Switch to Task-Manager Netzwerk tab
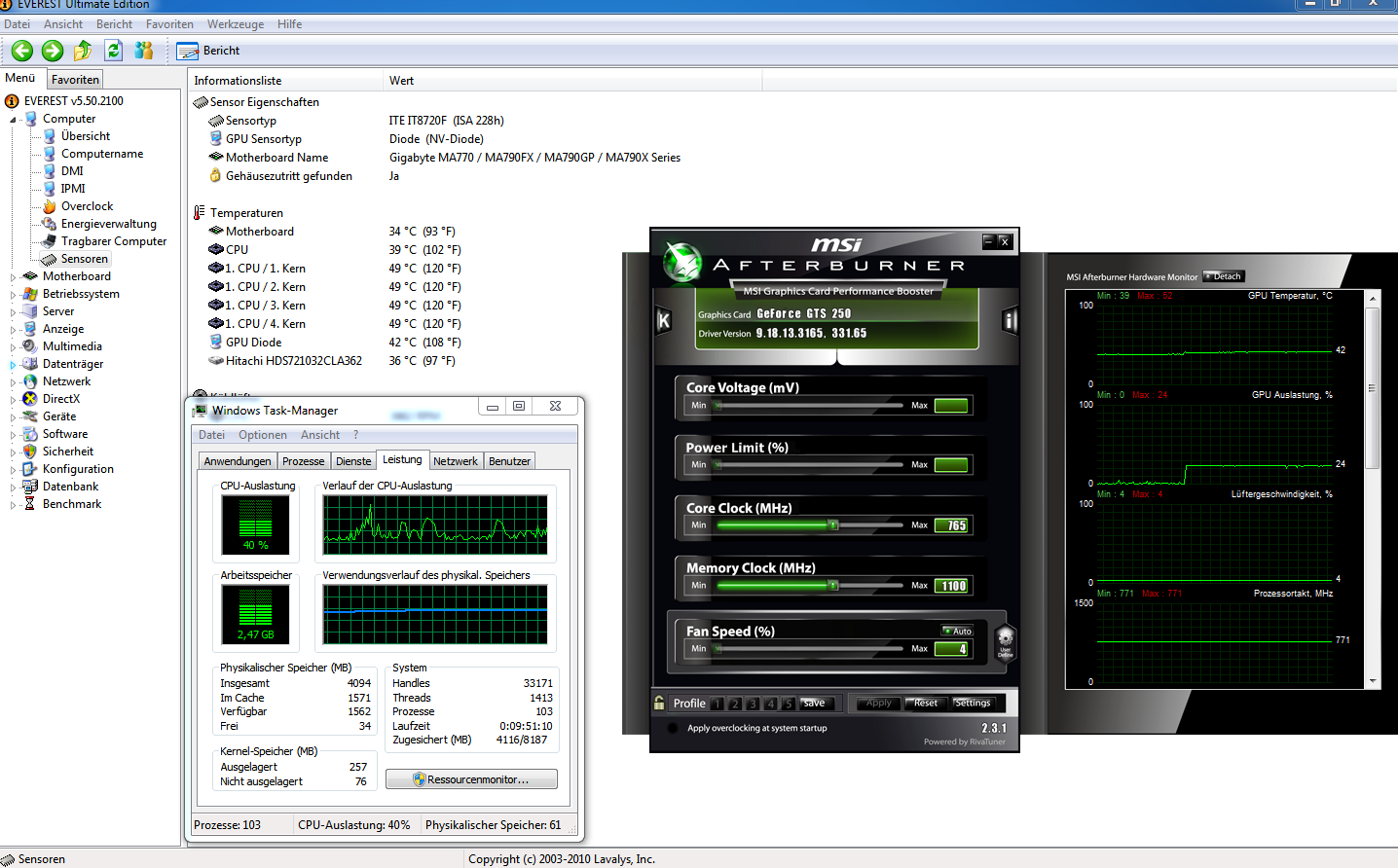The height and width of the screenshot is (868, 1398). pyautogui.click(x=456, y=461)
